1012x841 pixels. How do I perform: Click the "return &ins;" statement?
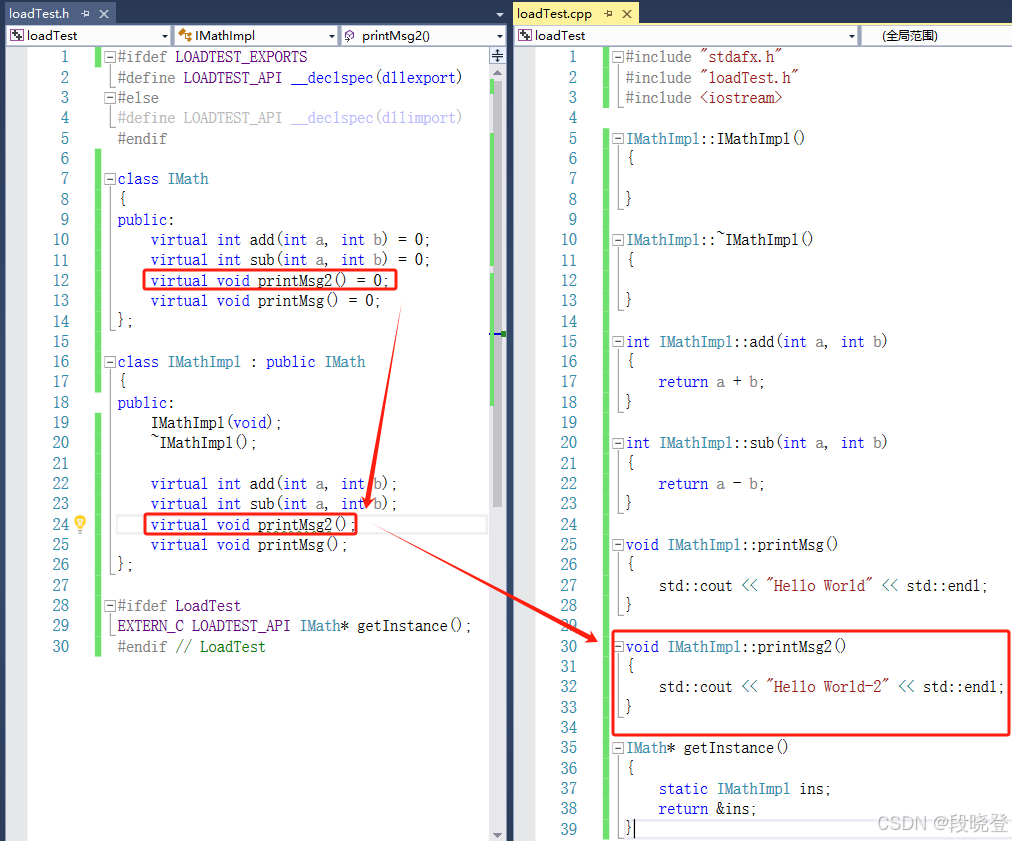click(x=707, y=809)
